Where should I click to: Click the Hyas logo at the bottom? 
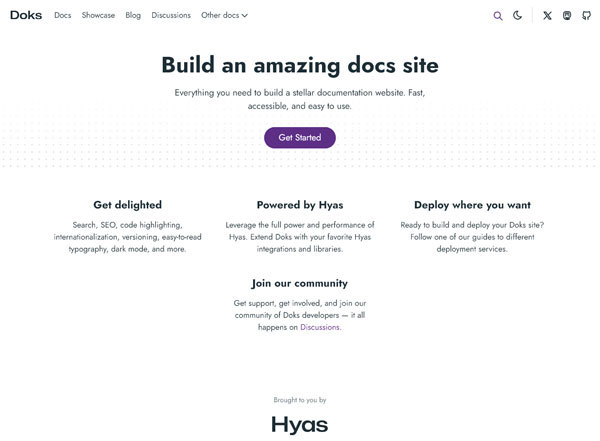(300, 425)
